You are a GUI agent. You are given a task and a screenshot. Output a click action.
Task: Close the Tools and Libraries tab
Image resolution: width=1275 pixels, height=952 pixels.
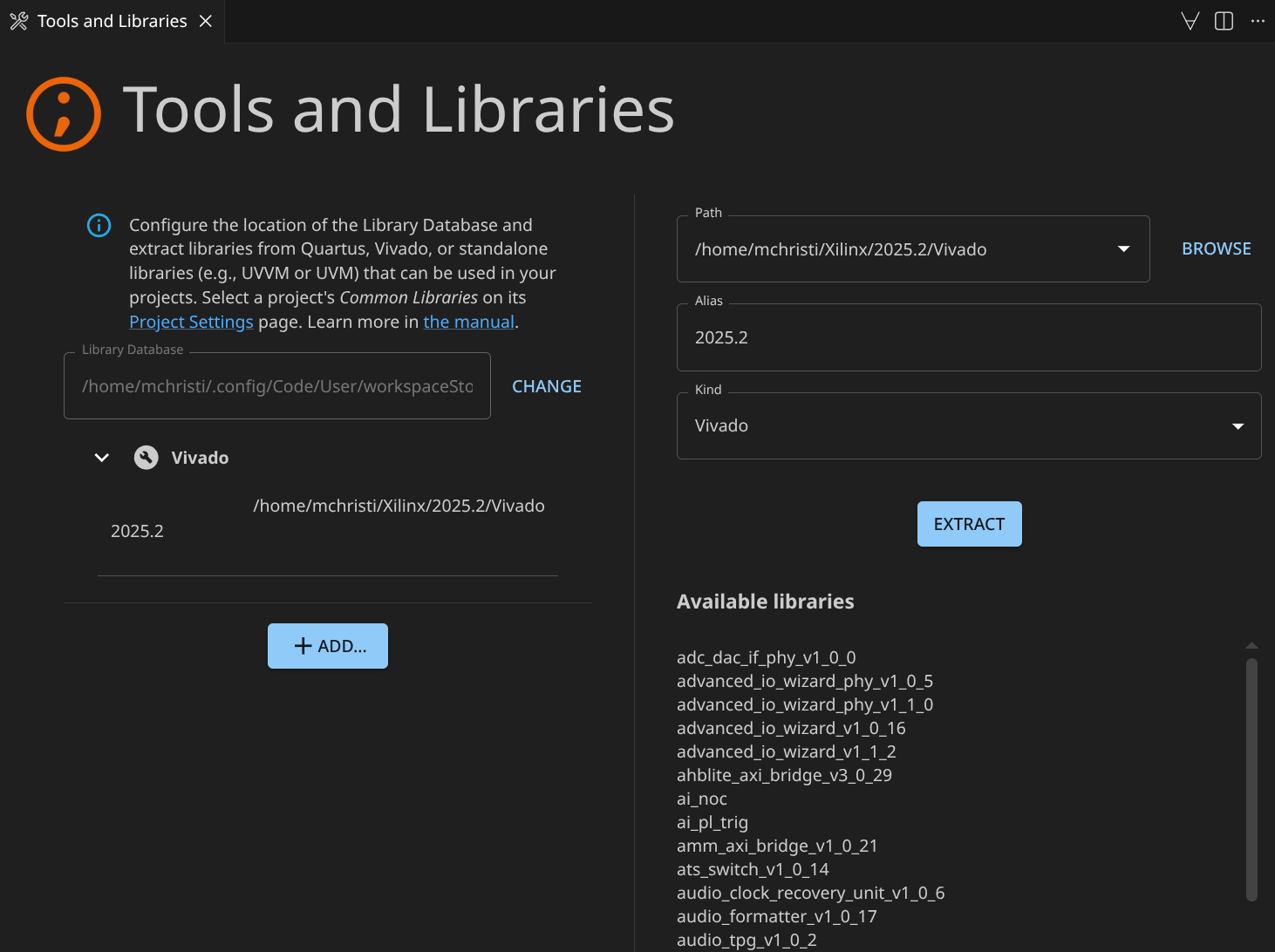(x=206, y=21)
